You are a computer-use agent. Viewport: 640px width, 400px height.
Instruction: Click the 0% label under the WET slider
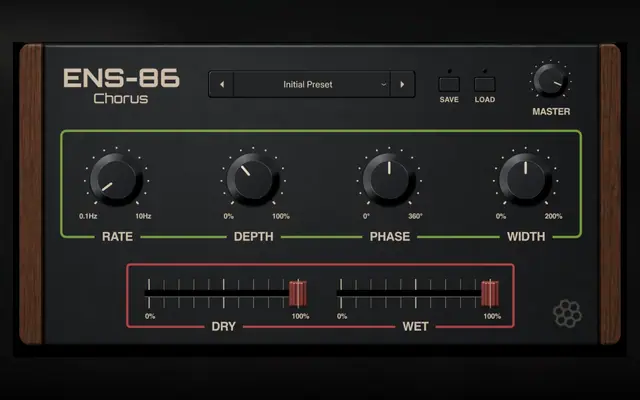pyautogui.click(x=342, y=316)
